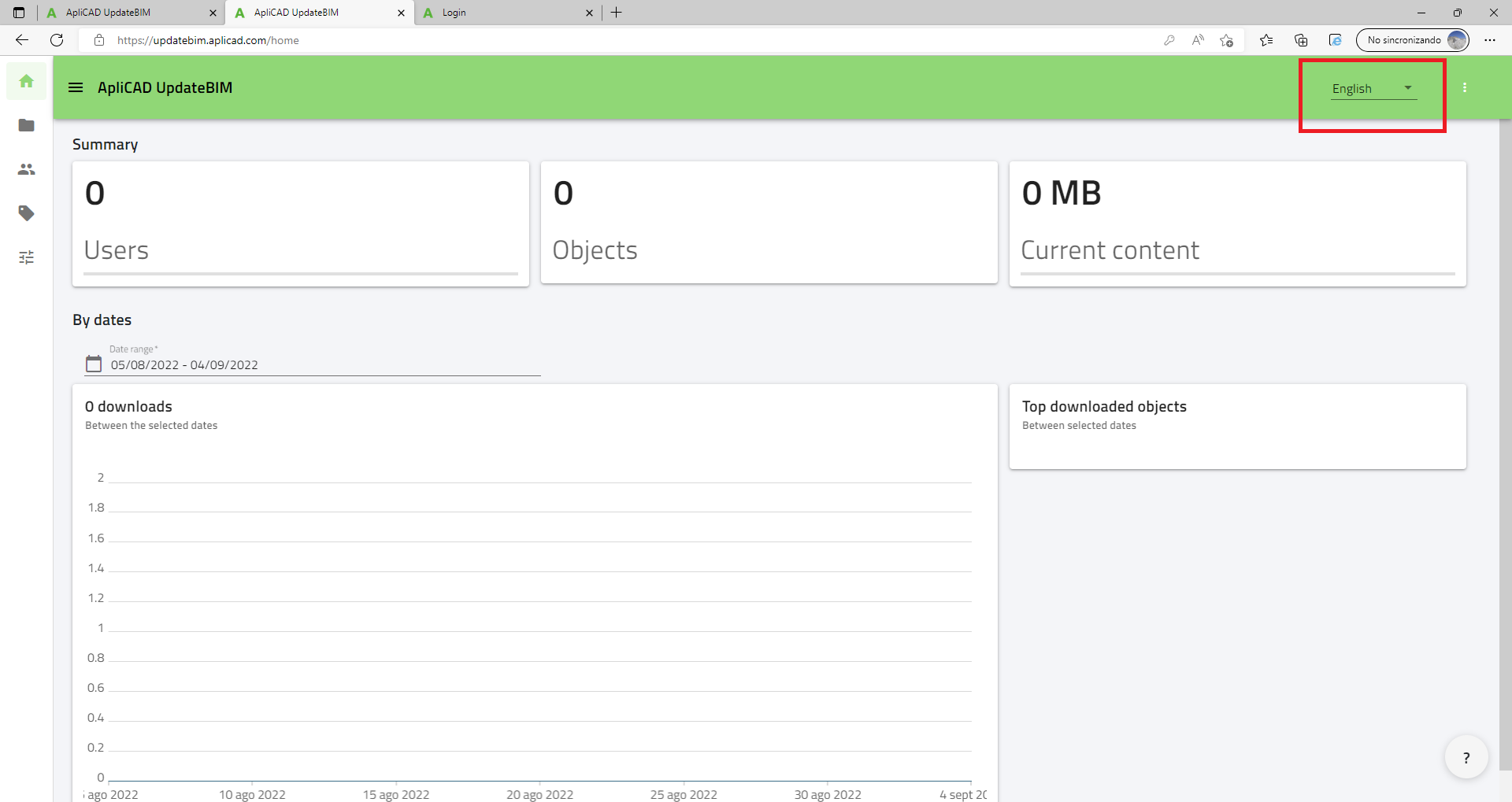This screenshot has width=1512, height=802.
Task: Open browser settings via ellipsis menu
Action: click(x=1490, y=39)
